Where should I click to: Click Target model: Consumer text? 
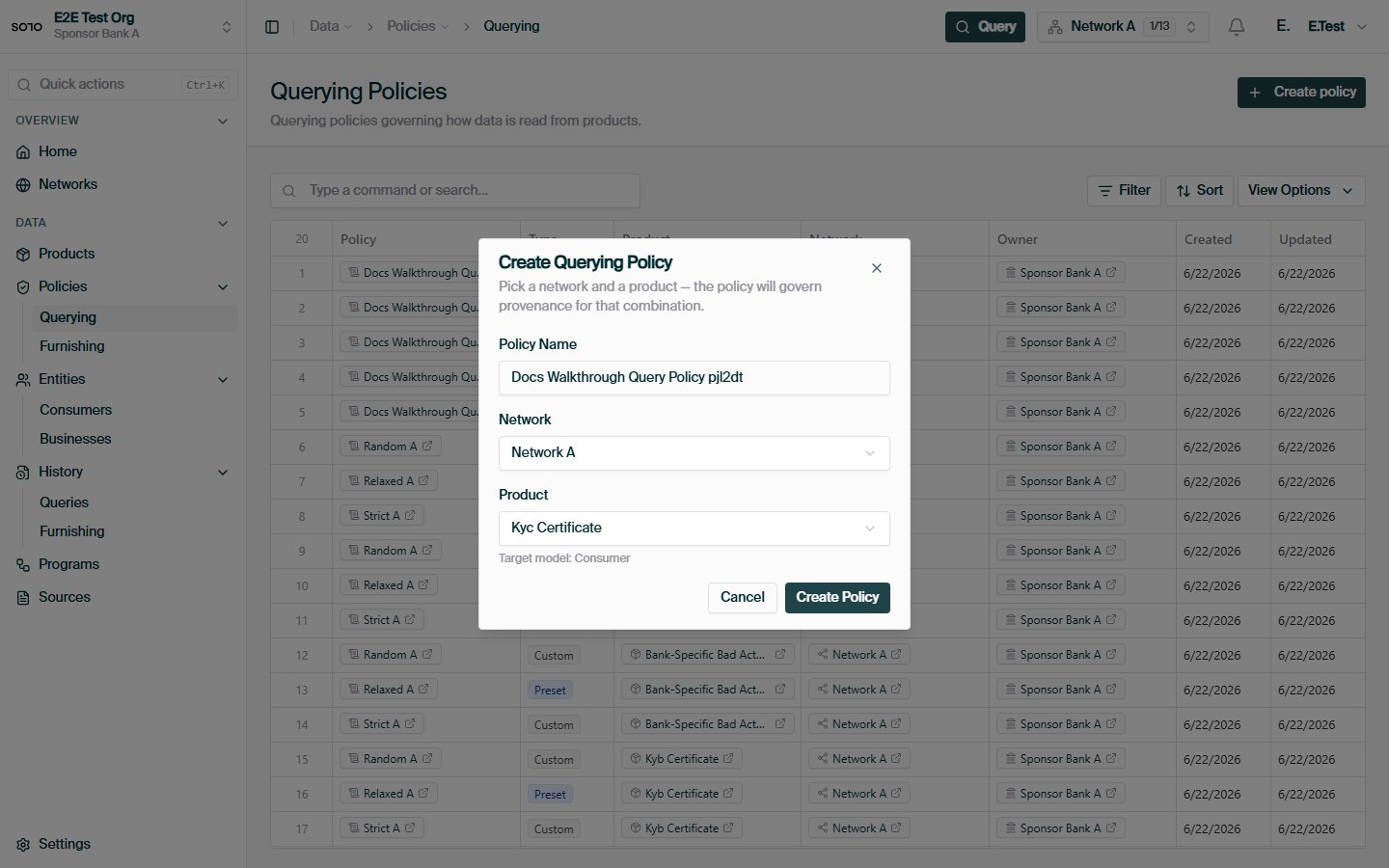(x=564, y=558)
